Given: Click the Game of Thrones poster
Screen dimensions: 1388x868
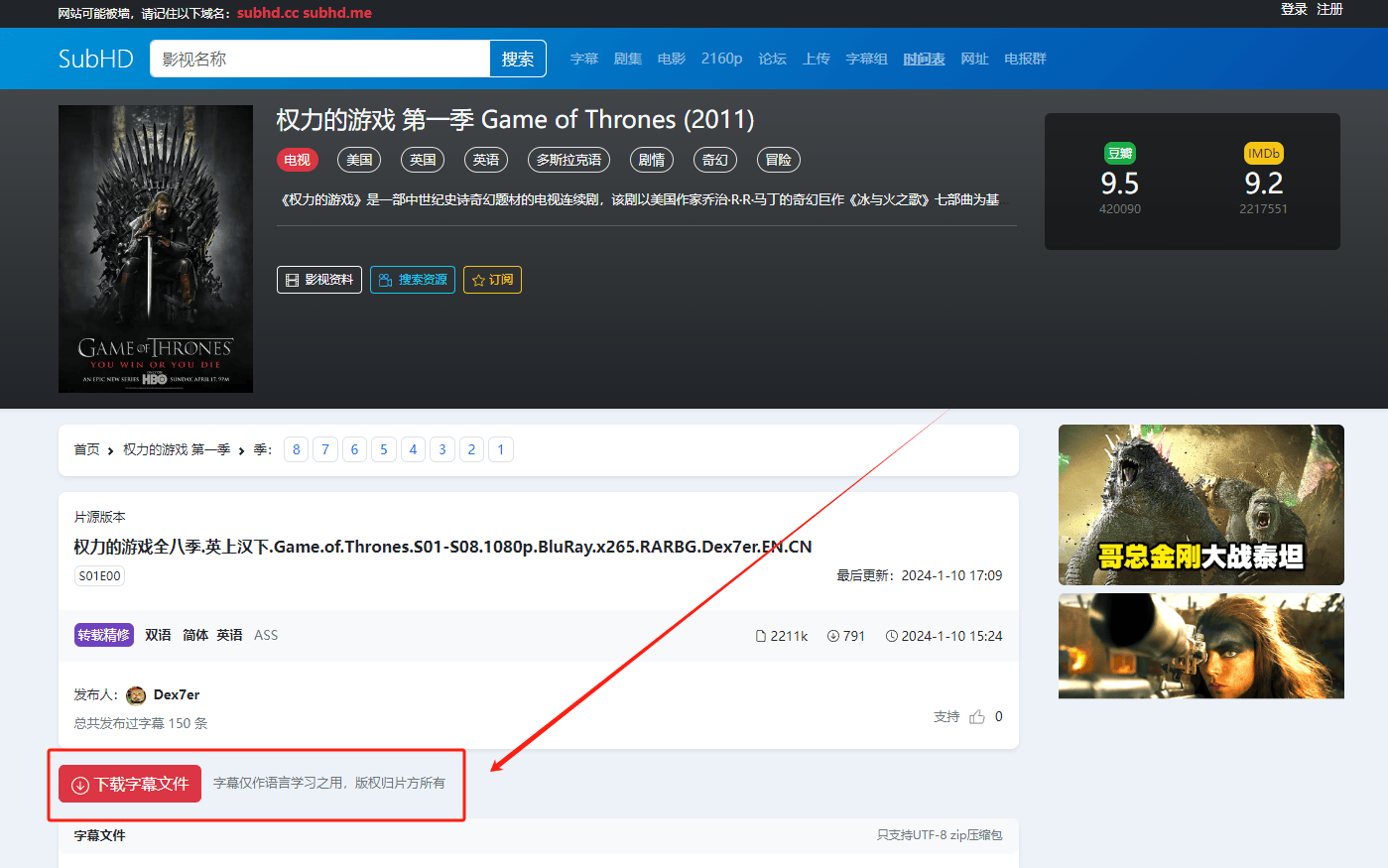Looking at the screenshot, I should tap(156, 248).
